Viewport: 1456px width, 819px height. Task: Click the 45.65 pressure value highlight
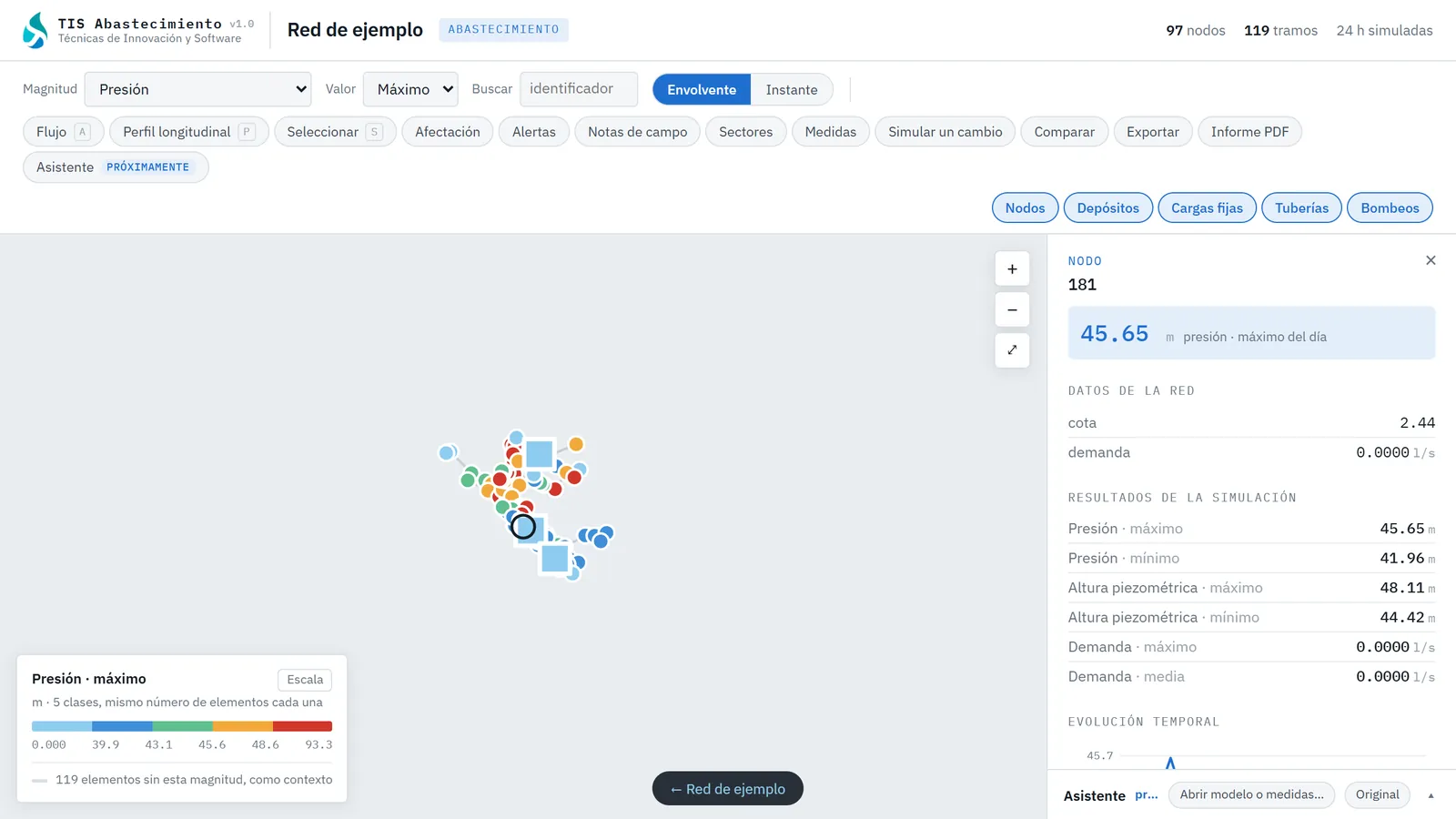[x=1251, y=333]
